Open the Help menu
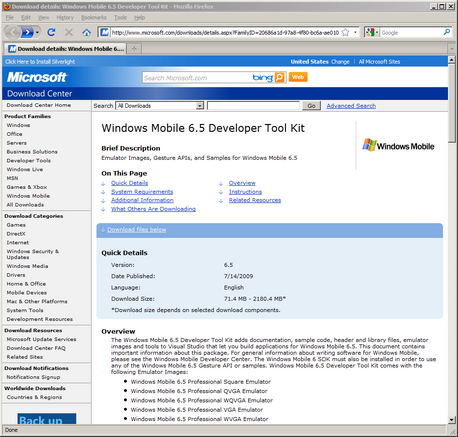 [x=139, y=18]
